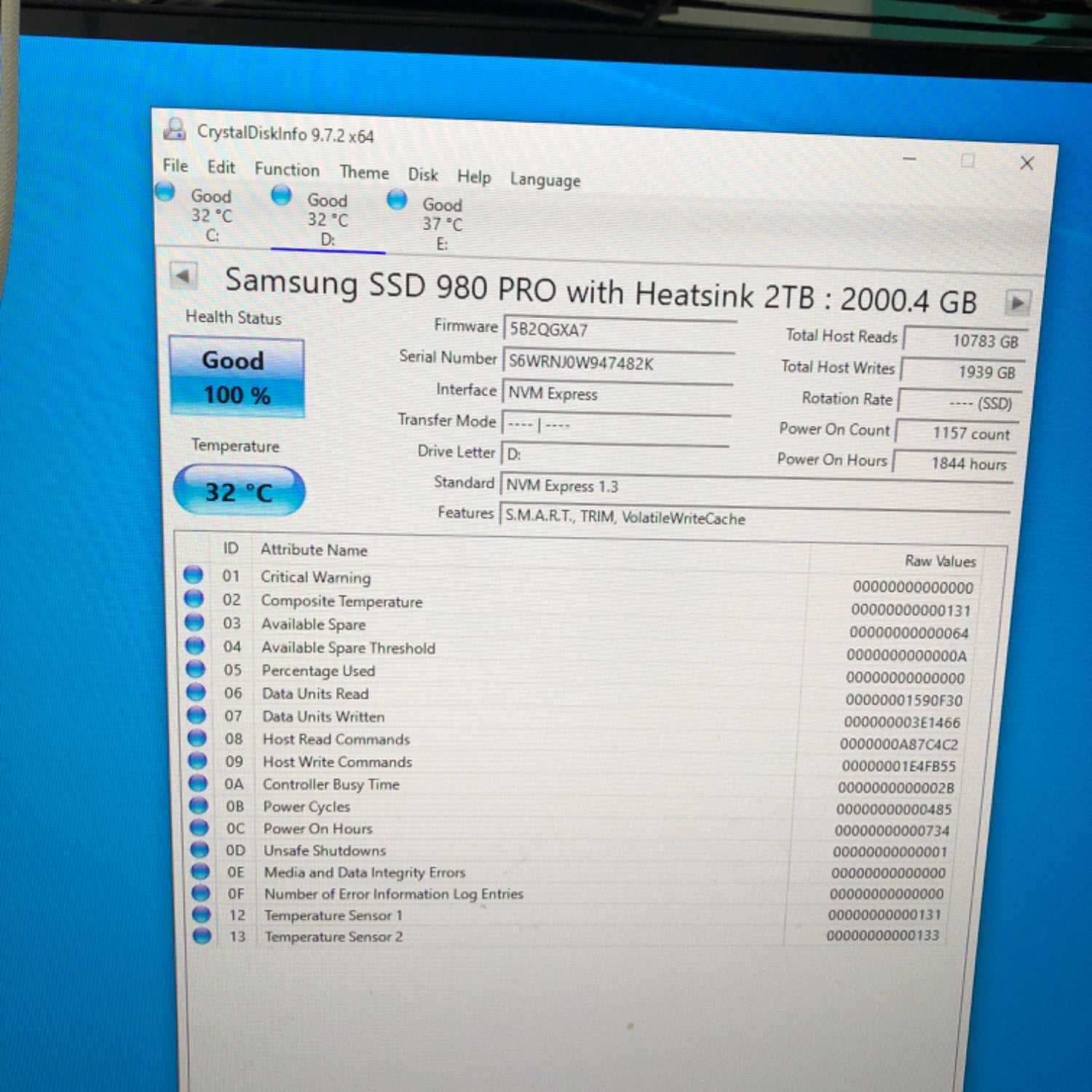
Task: Open the Disk menu
Action: [423, 175]
